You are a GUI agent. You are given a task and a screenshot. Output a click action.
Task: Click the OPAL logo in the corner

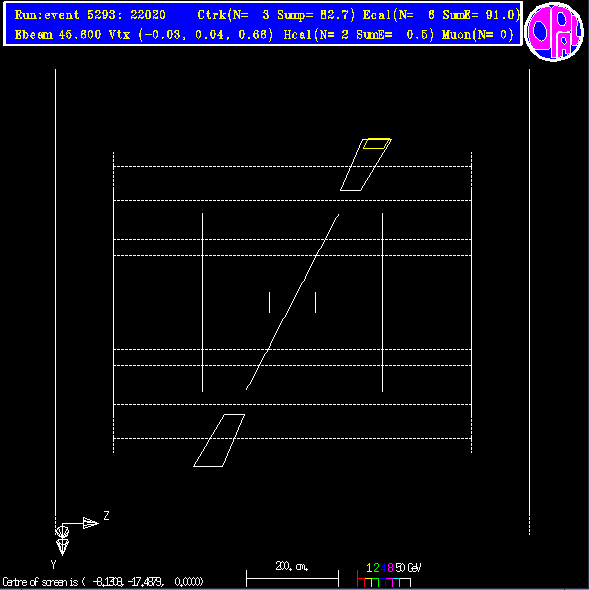pyautogui.click(x=554, y=32)
